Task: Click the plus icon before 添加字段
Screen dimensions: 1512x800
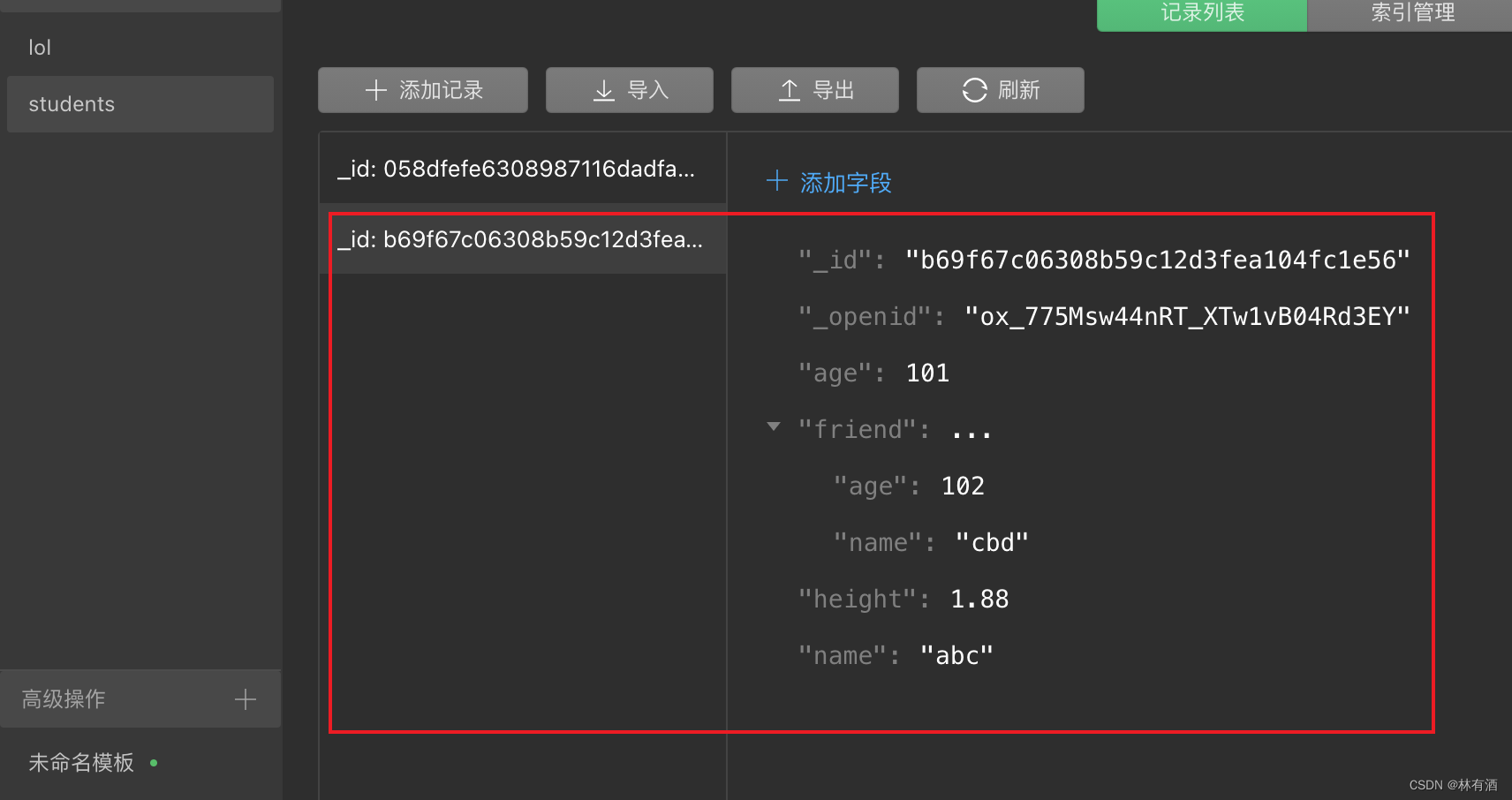Action: 777,181
